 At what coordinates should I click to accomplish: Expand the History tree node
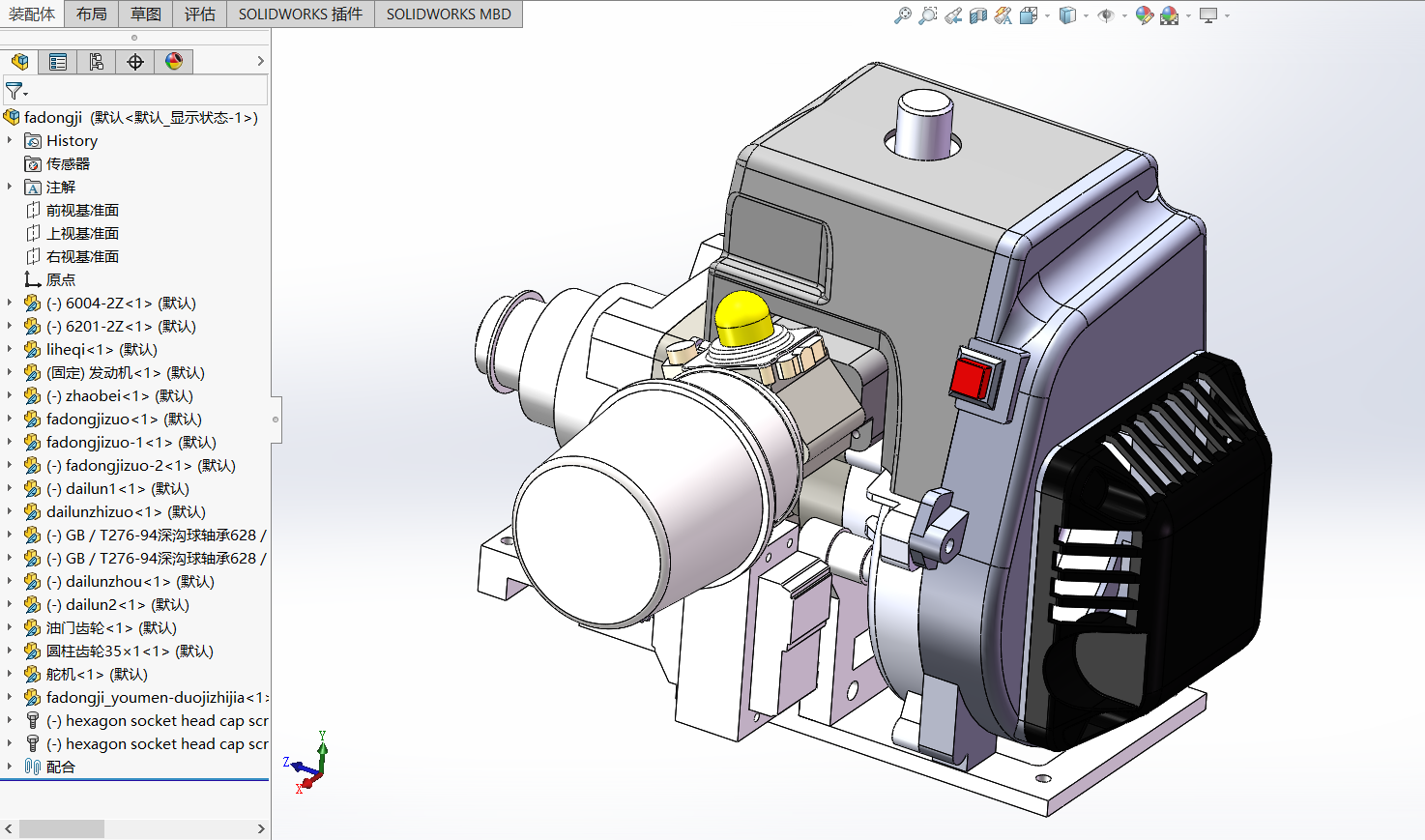[10, 140]
